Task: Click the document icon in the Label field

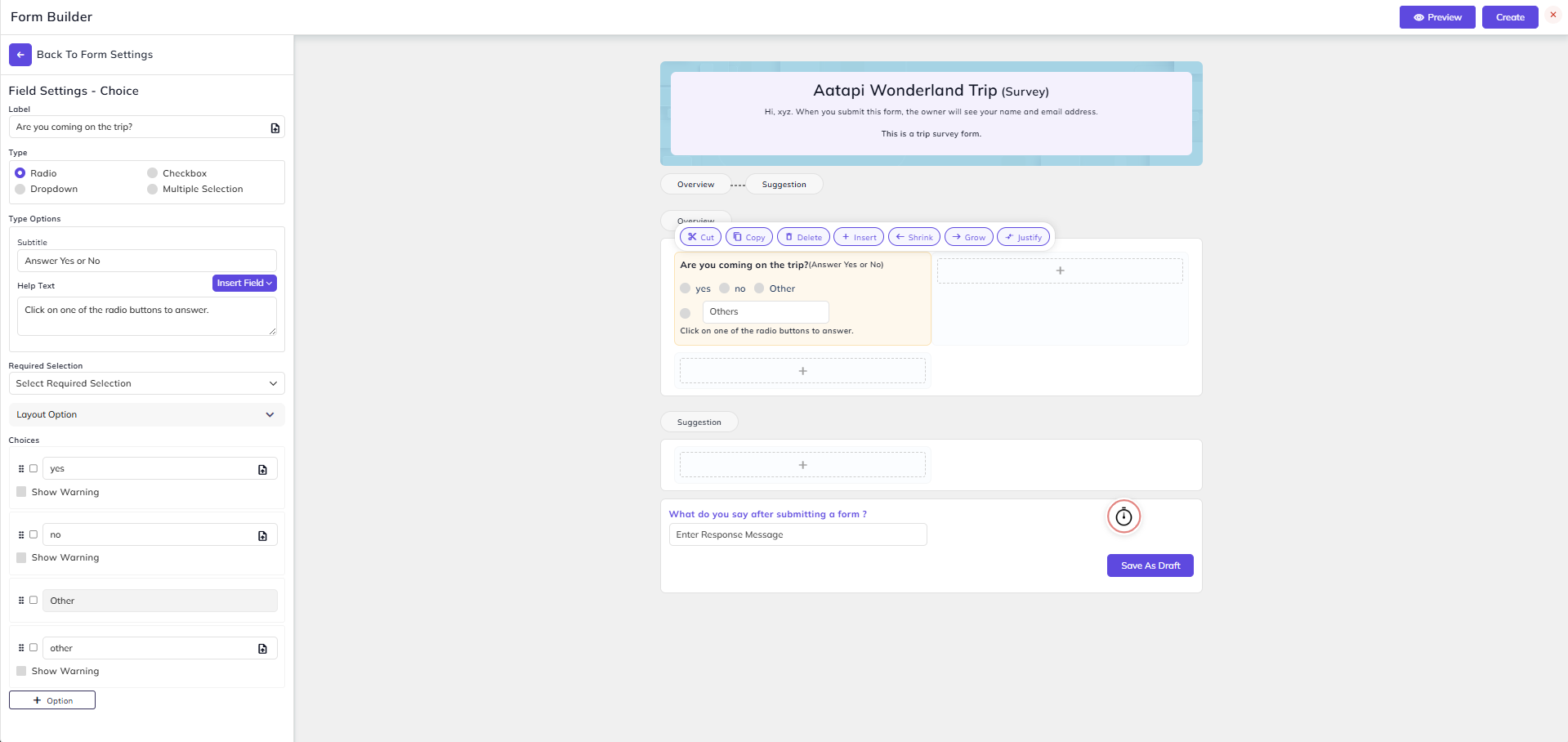Action: (x=275, y=127)
